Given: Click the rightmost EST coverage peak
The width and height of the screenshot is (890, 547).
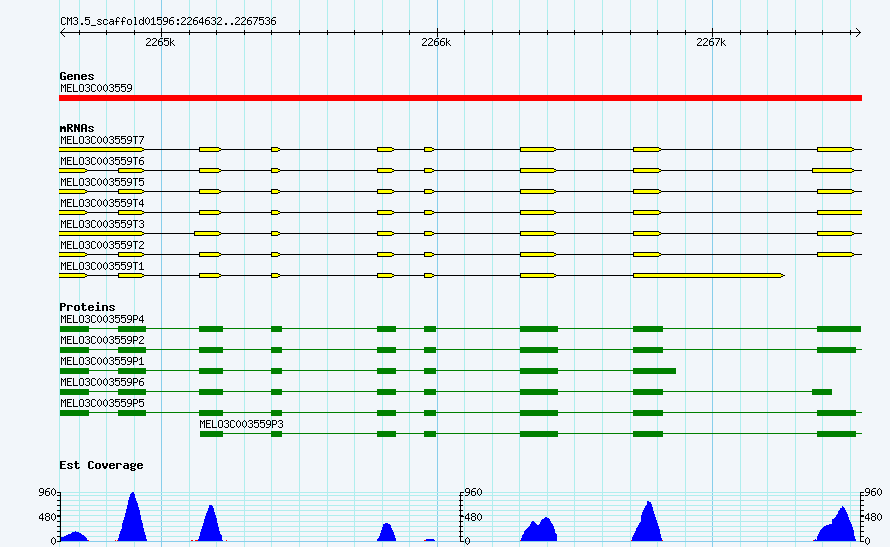Looking at the screenshot, I should 837,524.
